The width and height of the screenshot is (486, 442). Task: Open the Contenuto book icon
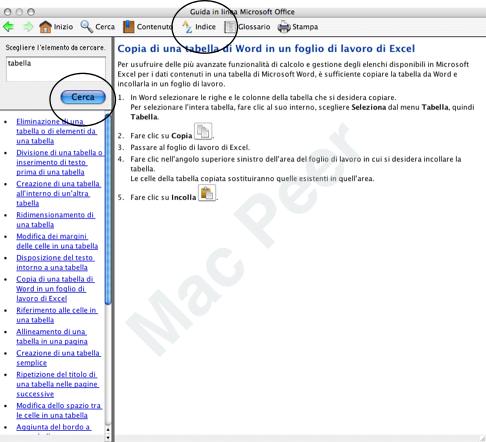click(x=128, y=27)
